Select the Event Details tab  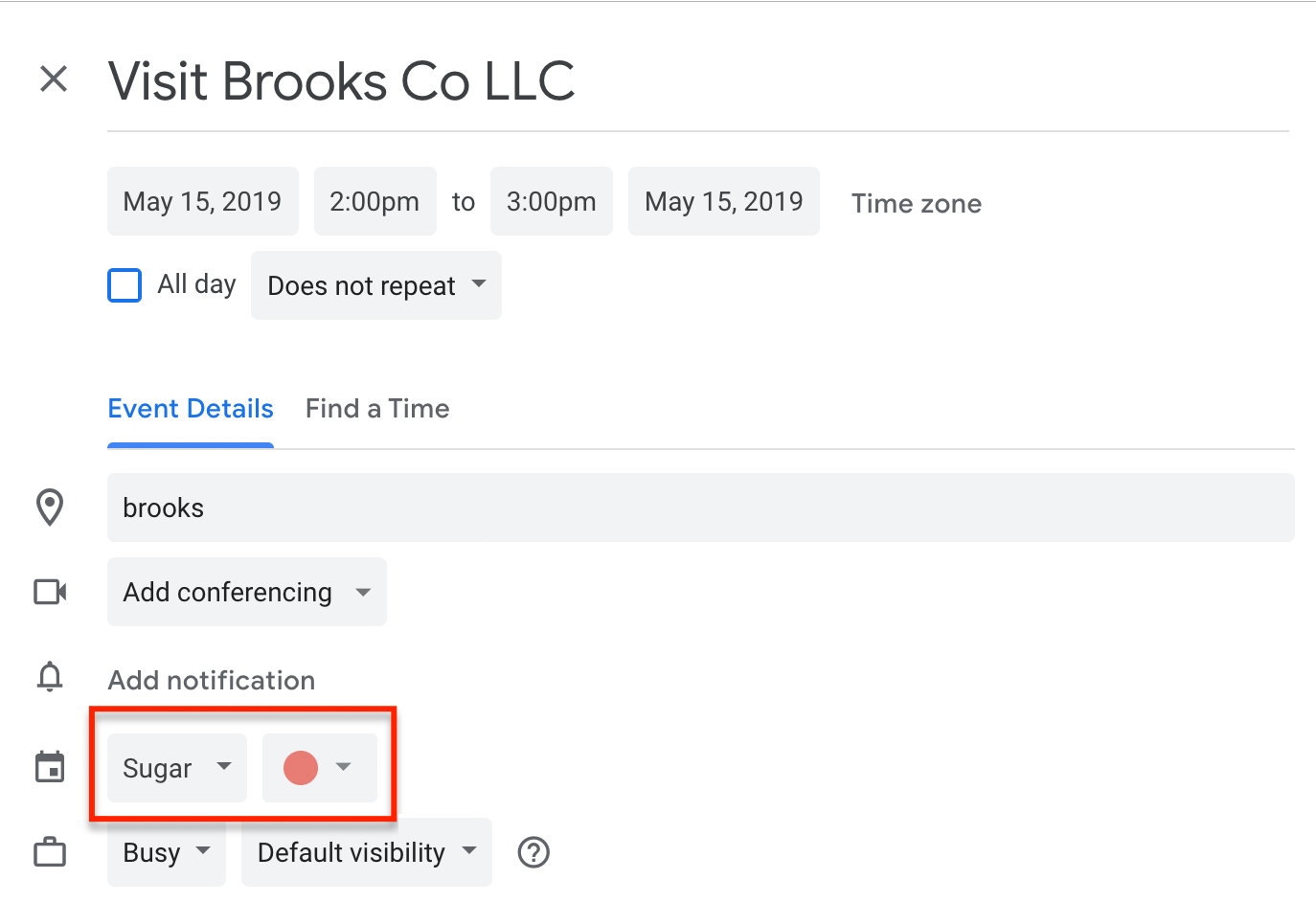[191, 409]
